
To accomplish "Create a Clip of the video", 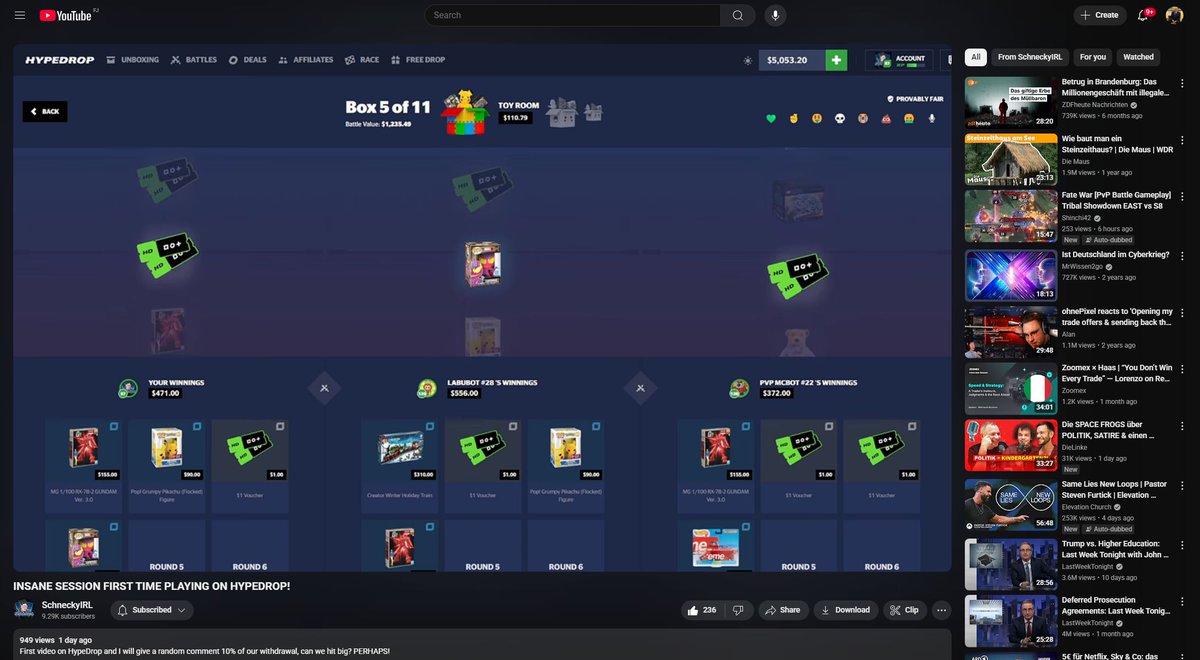I will 904,610.
